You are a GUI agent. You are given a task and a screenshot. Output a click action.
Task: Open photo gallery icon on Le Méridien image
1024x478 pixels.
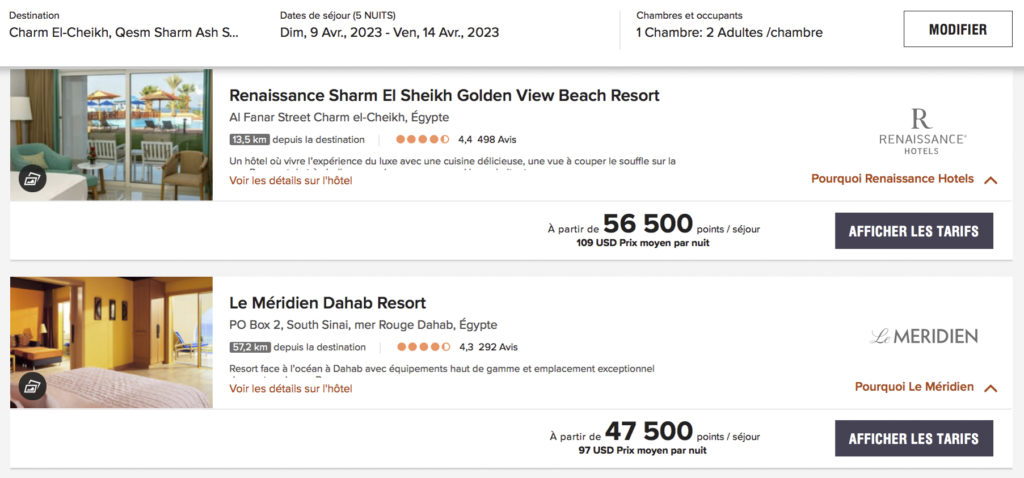(x=33, y=386)
